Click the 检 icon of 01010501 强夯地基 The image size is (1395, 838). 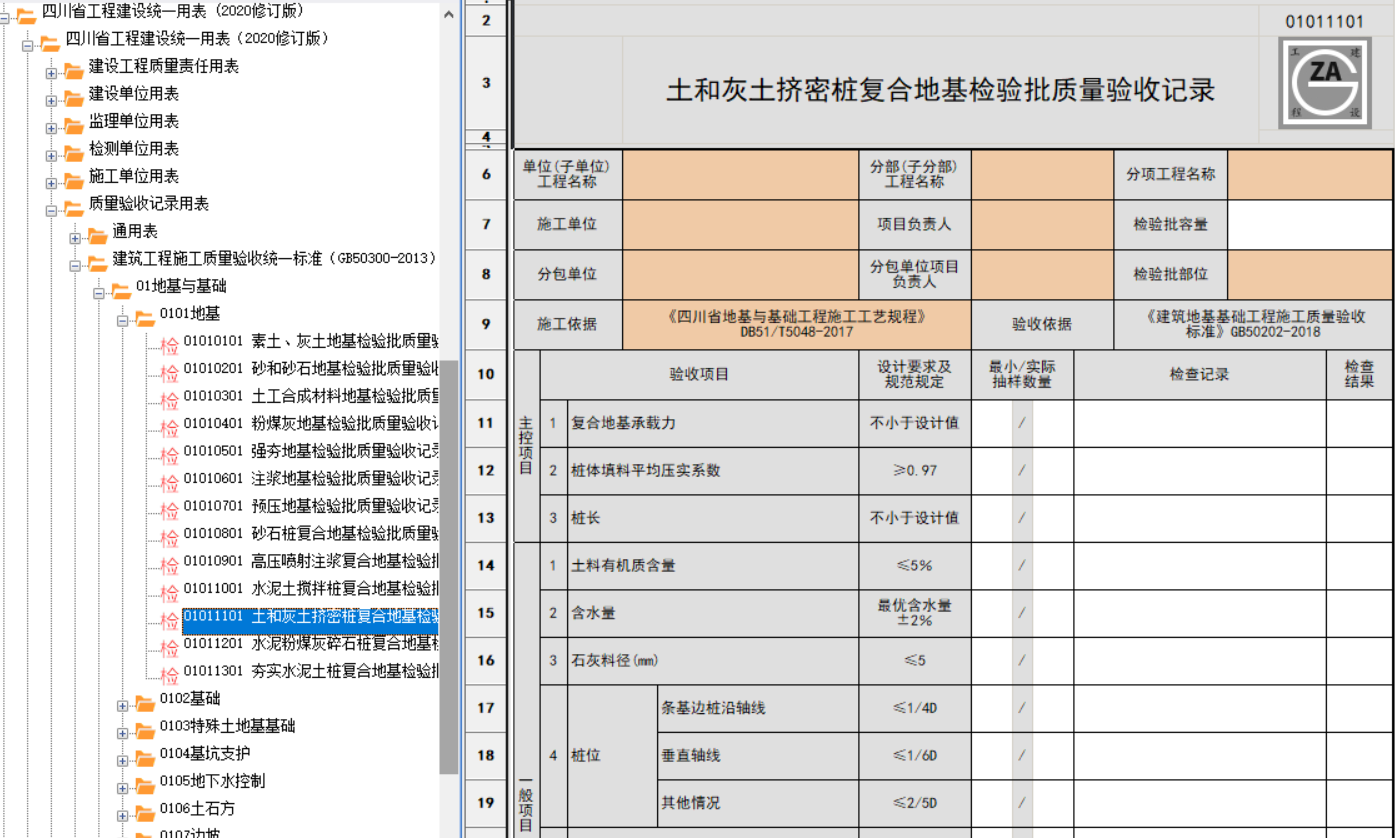tap(169, 455)
